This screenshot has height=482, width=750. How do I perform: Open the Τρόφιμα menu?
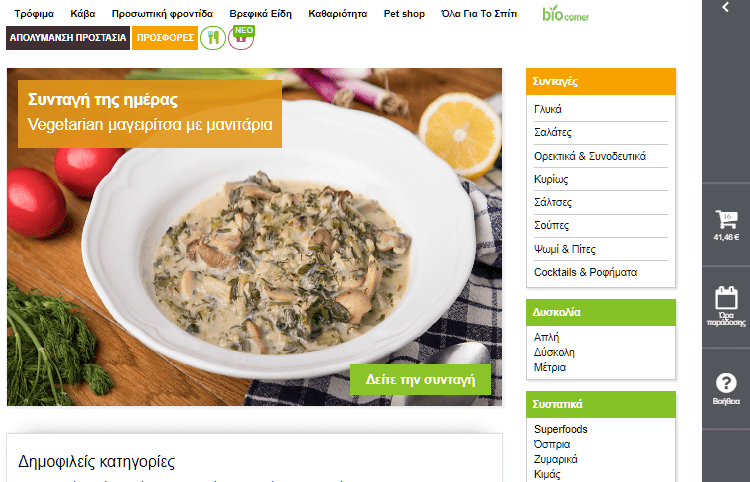(34, 14)
